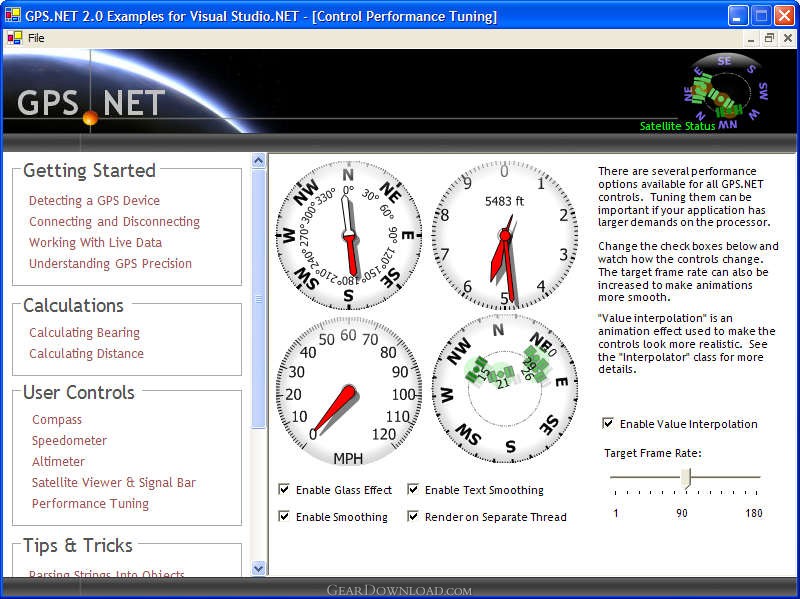Click the Getting Started group heading

pos(89,170)
